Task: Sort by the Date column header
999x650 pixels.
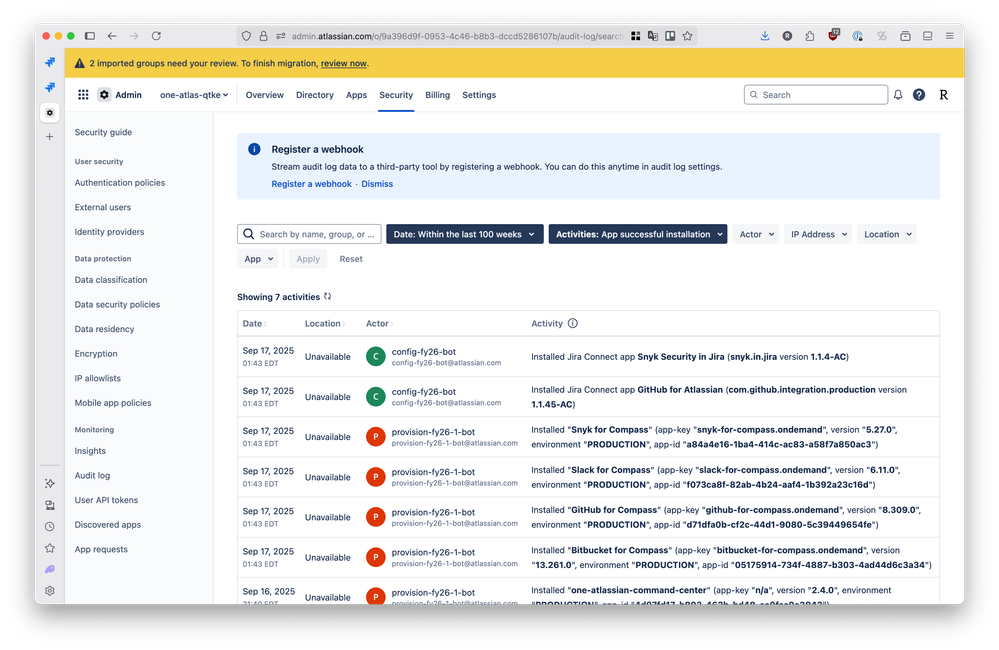Action: (254, 324)
